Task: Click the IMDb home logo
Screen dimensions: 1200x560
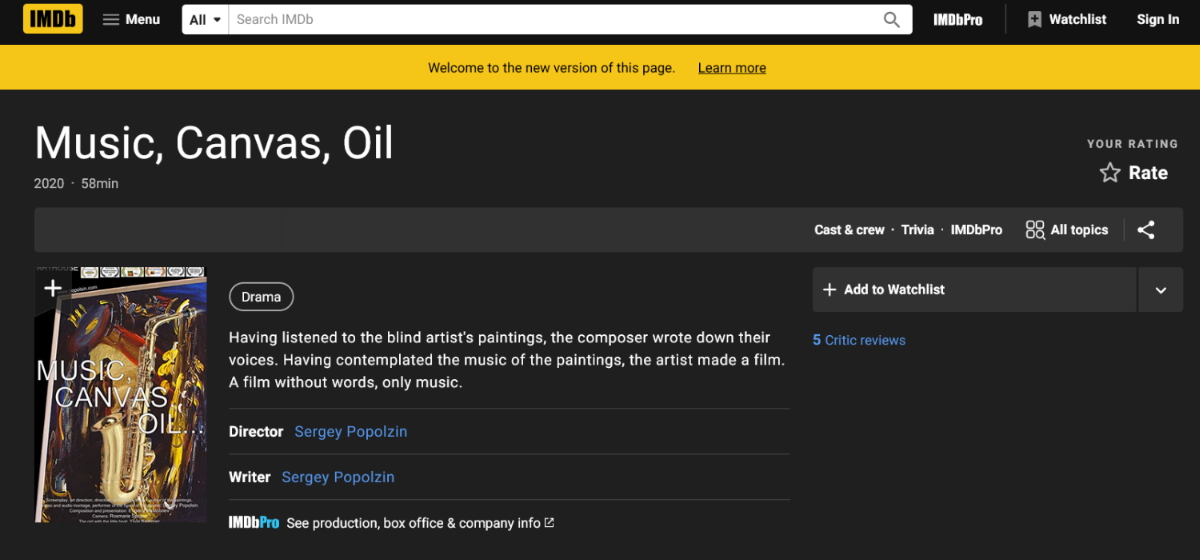Action: (53, 19)
